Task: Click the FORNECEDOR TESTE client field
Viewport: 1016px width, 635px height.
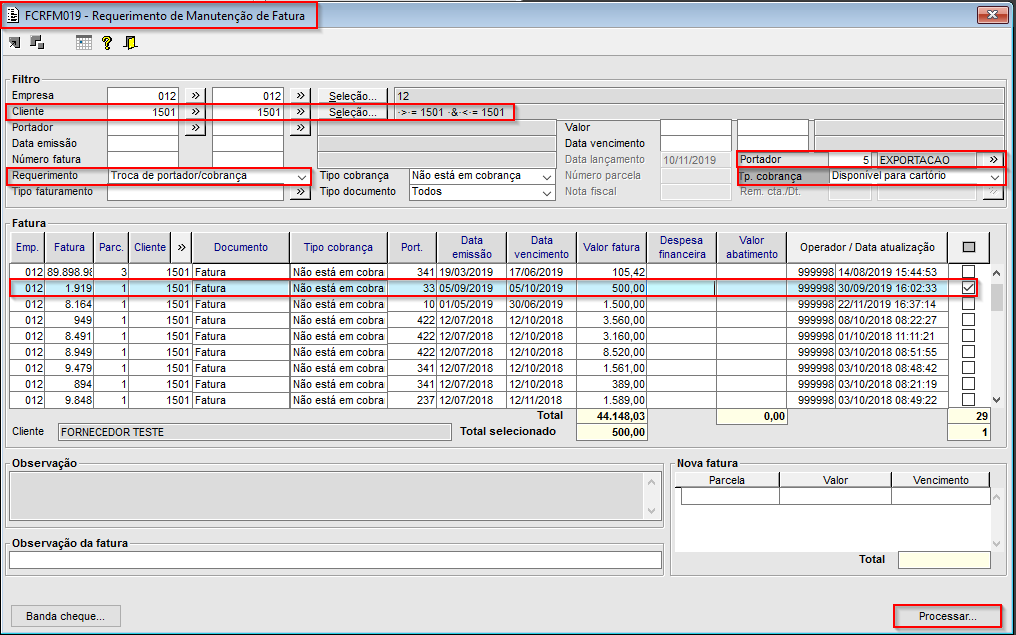Action: (254, 432)
